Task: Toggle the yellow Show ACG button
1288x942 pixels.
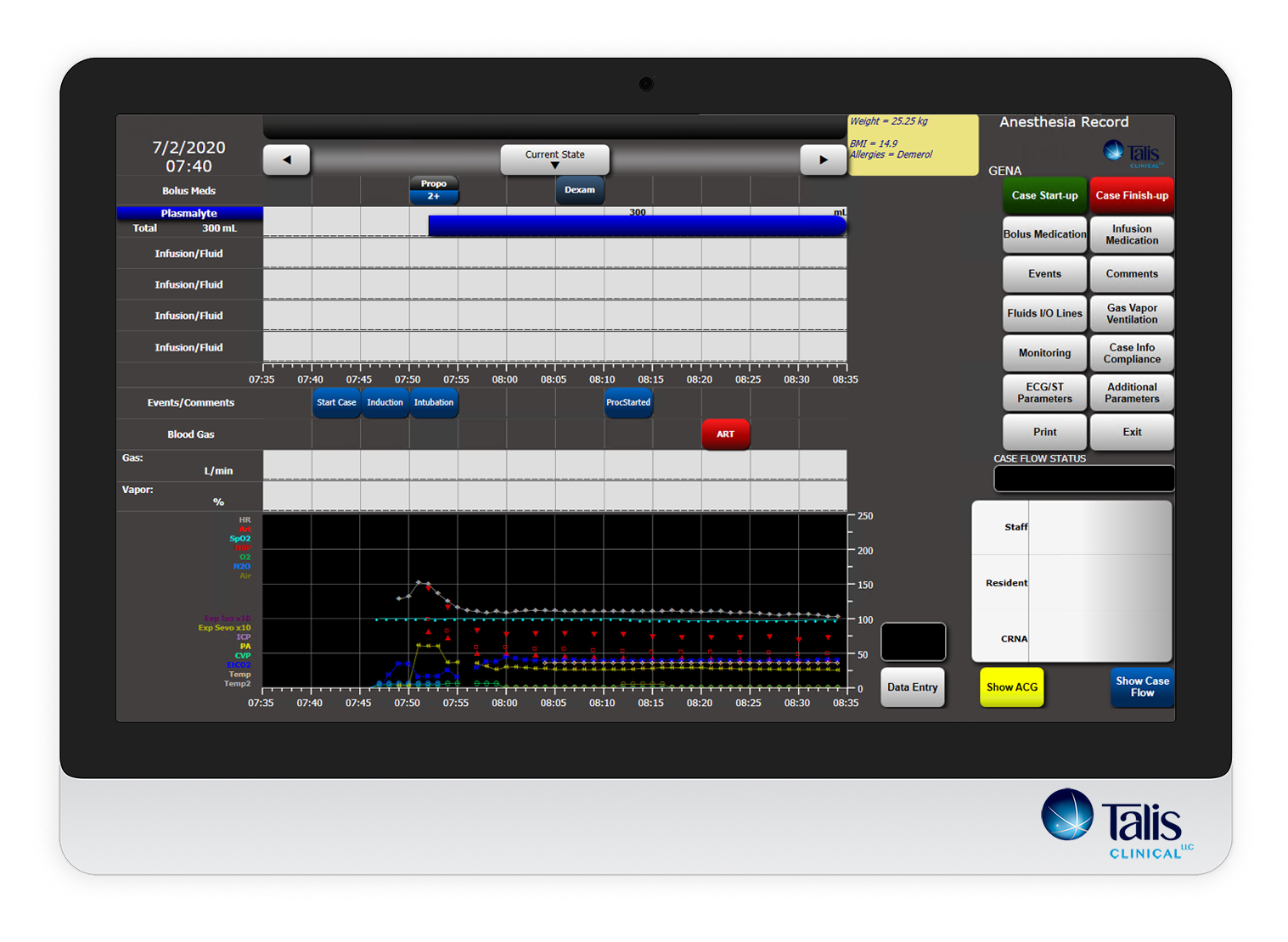Action: (1012, 687)
